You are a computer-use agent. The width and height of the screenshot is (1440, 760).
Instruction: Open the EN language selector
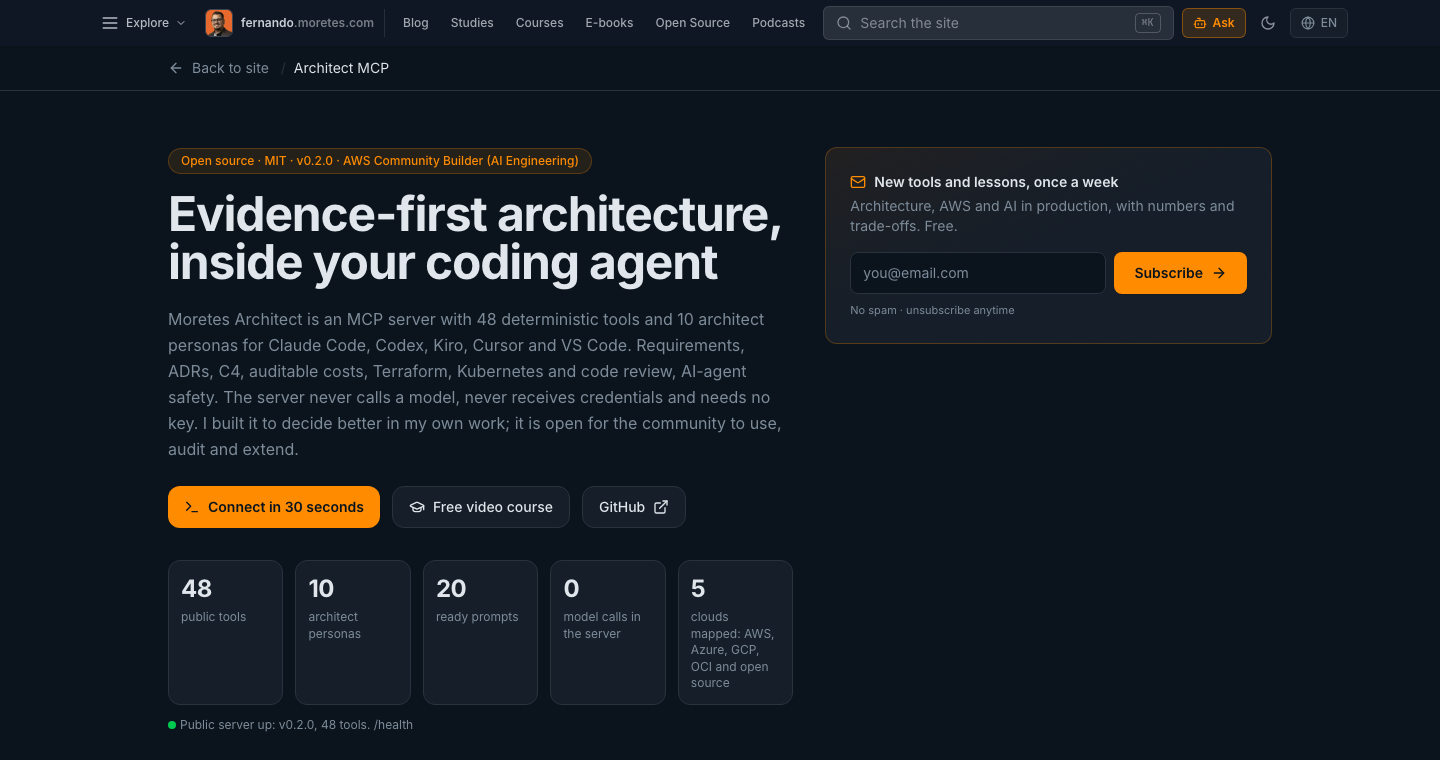(1319, 23)
